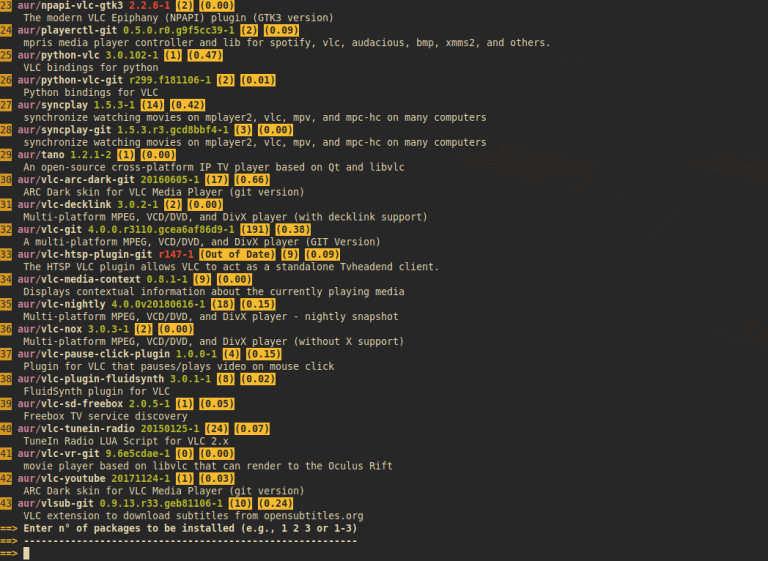Select aur/vlc-tunein-radio package name
The width and height of the screenshot is (768, 561).
coord(76,429)
